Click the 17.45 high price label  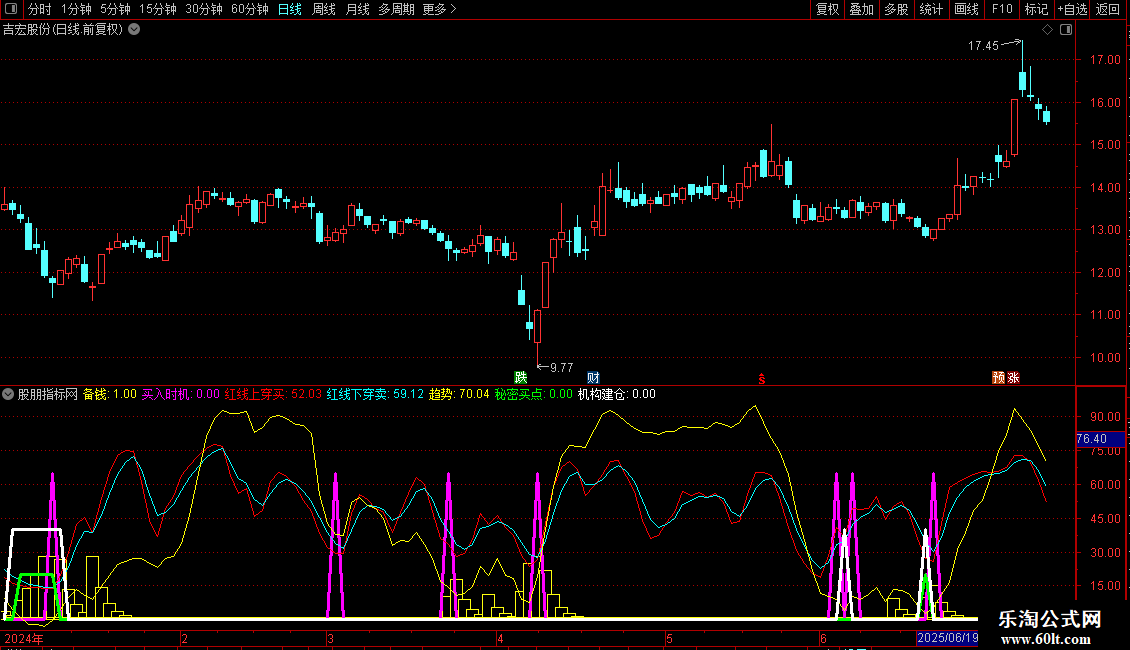(x=983, y=45)
